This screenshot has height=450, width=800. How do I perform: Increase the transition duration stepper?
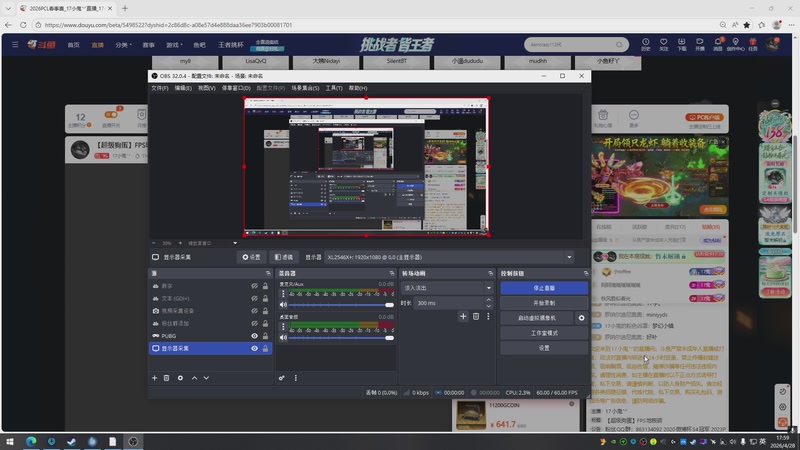[488, 300]
